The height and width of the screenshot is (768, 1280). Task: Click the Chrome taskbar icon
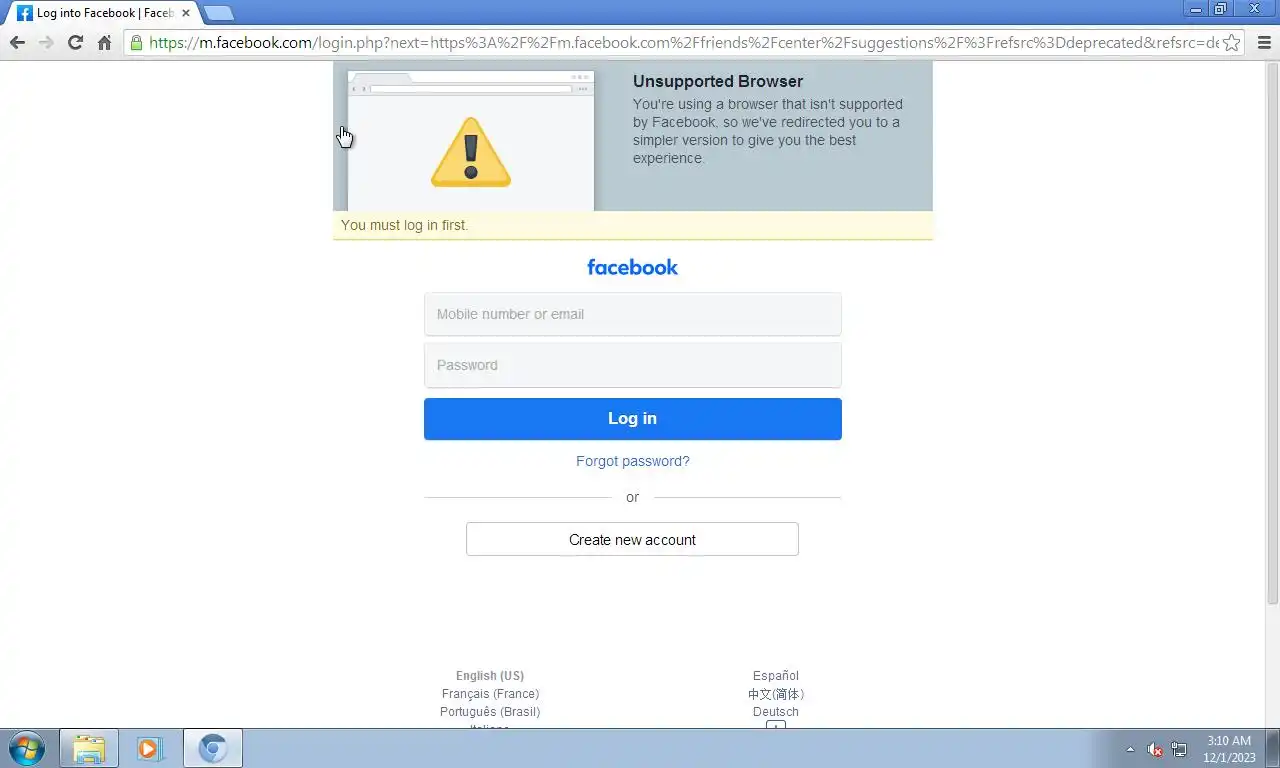pyautogui.click(x=212, y=748)
